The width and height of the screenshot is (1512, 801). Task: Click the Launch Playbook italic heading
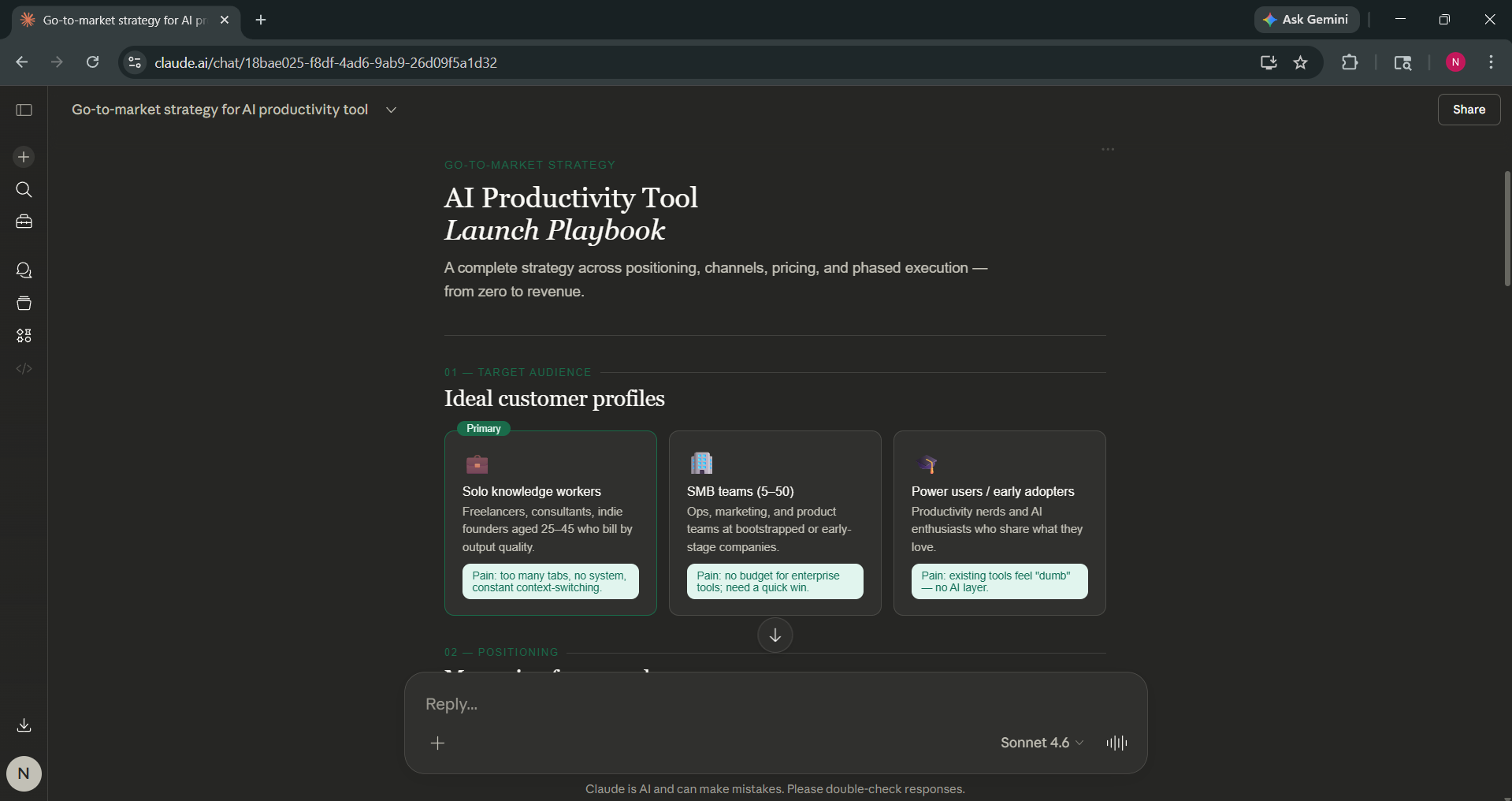pos(555,230)
